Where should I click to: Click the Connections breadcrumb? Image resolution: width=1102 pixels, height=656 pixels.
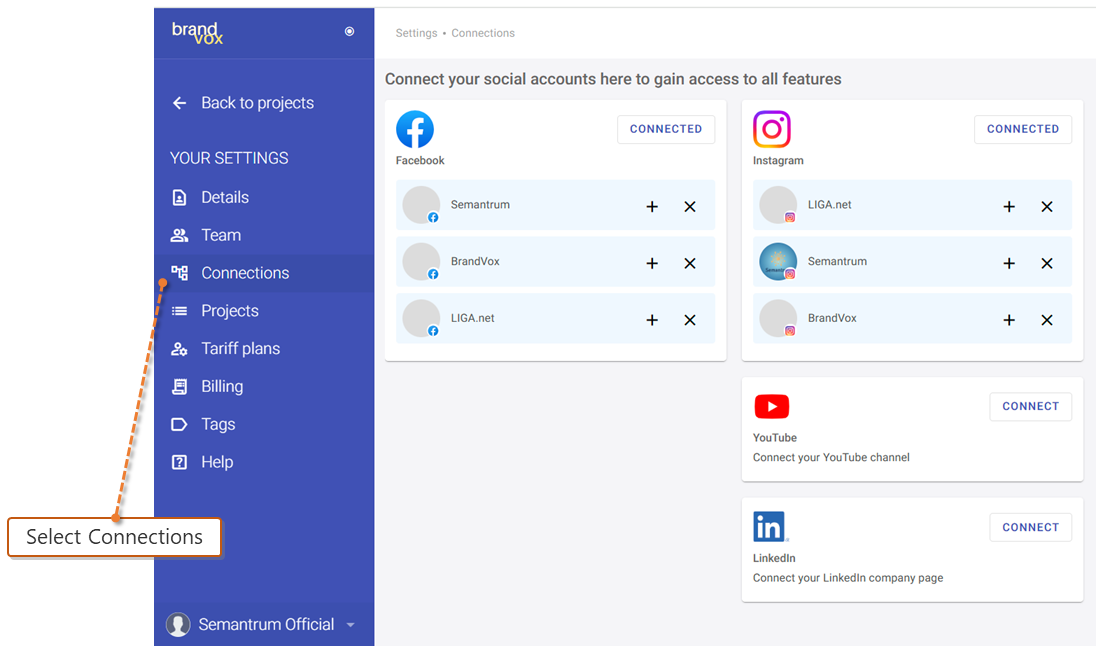pyautogui.click(x=483, y=33)
